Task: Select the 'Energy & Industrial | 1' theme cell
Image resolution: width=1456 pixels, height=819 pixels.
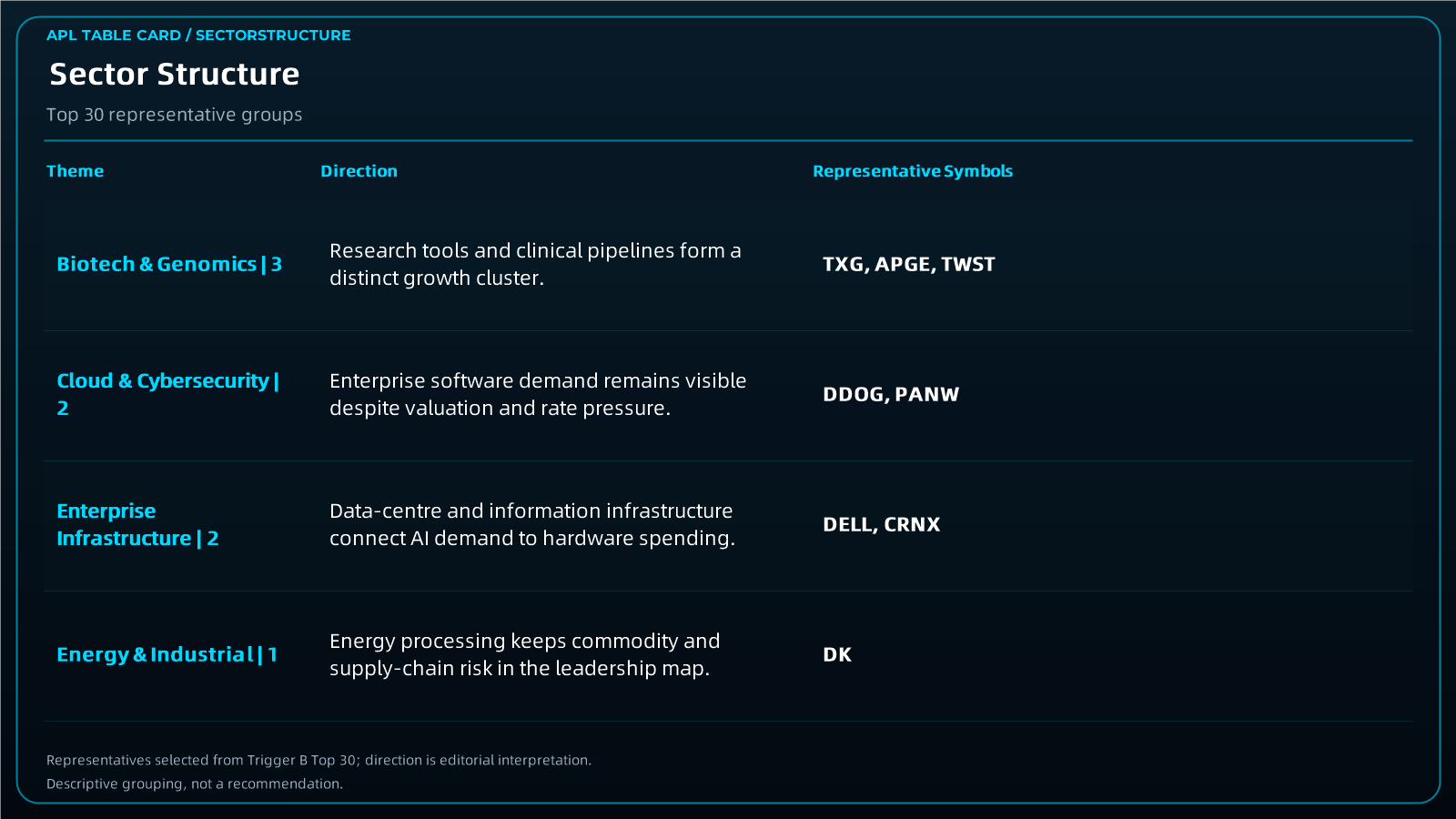Action: click(x=167, y=654)
